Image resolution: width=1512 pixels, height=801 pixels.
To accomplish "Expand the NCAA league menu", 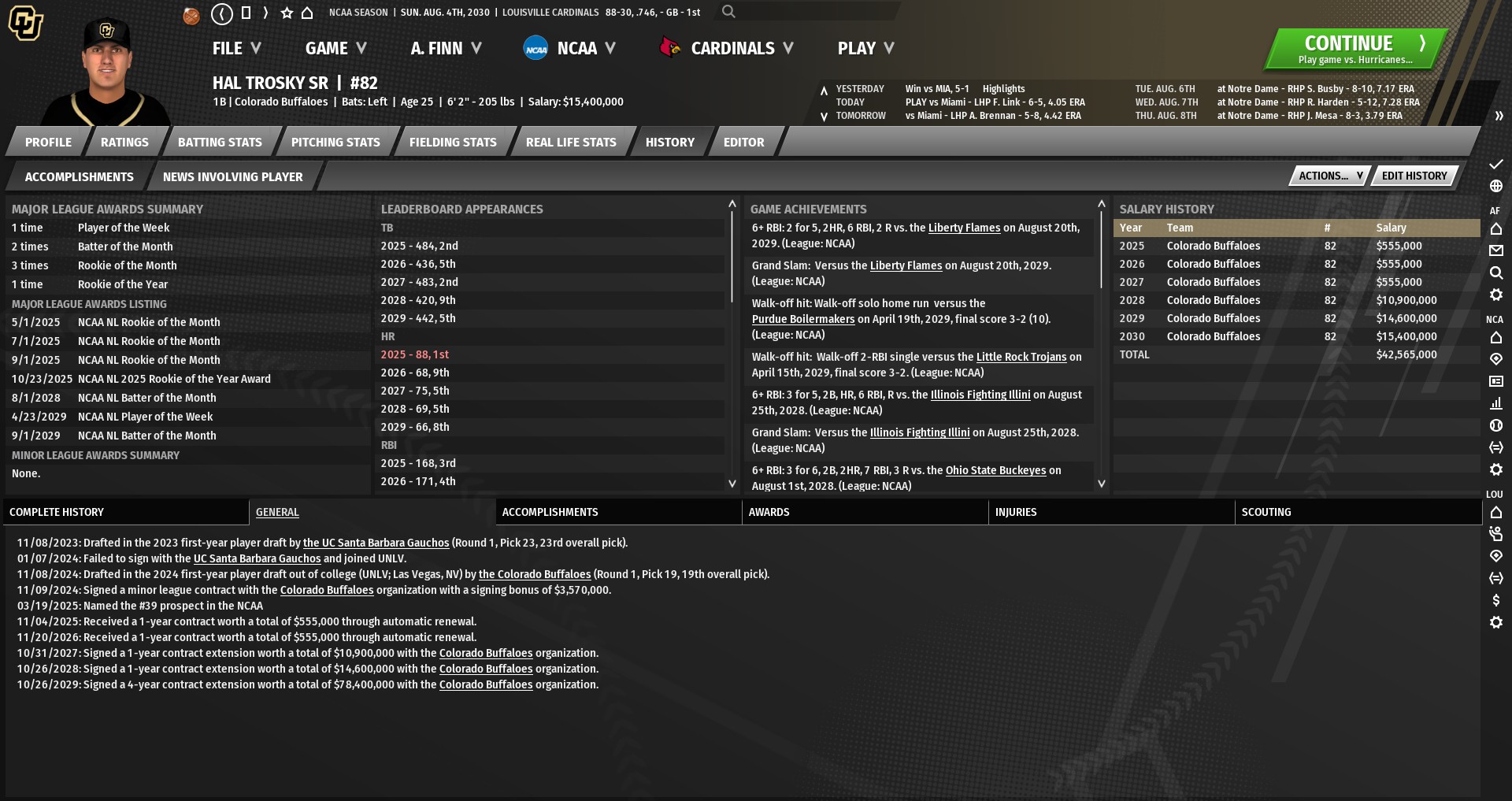I will pos(570,48).
